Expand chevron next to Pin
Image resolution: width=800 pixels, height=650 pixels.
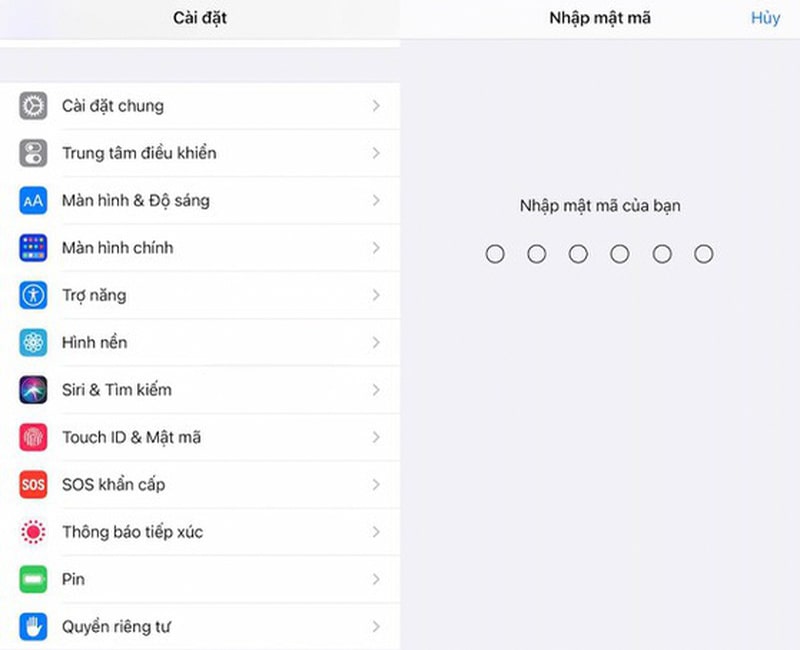[376, 580]
